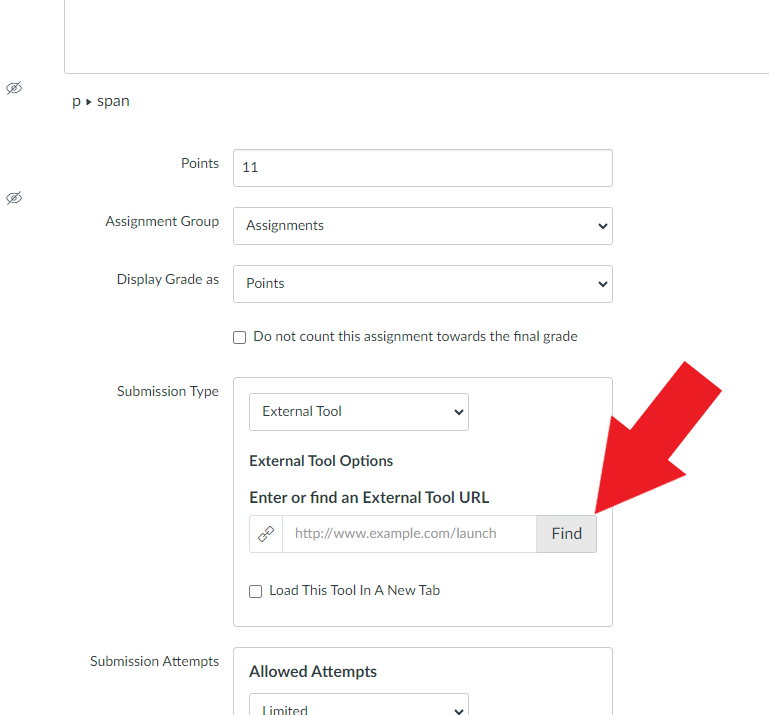Open the Submission Type External Tool dropdown
769x715 pixels.
(358, 412)
